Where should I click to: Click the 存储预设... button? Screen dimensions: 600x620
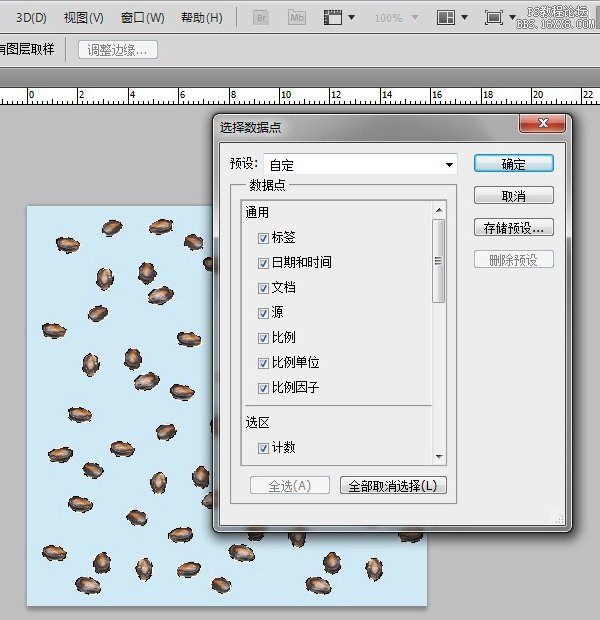[x=513, y=228]
